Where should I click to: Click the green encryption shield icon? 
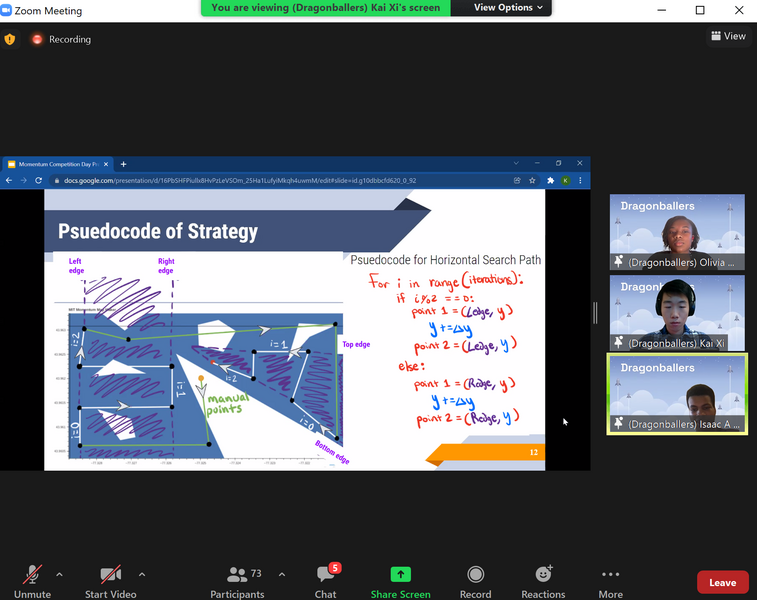click(10, 39)
